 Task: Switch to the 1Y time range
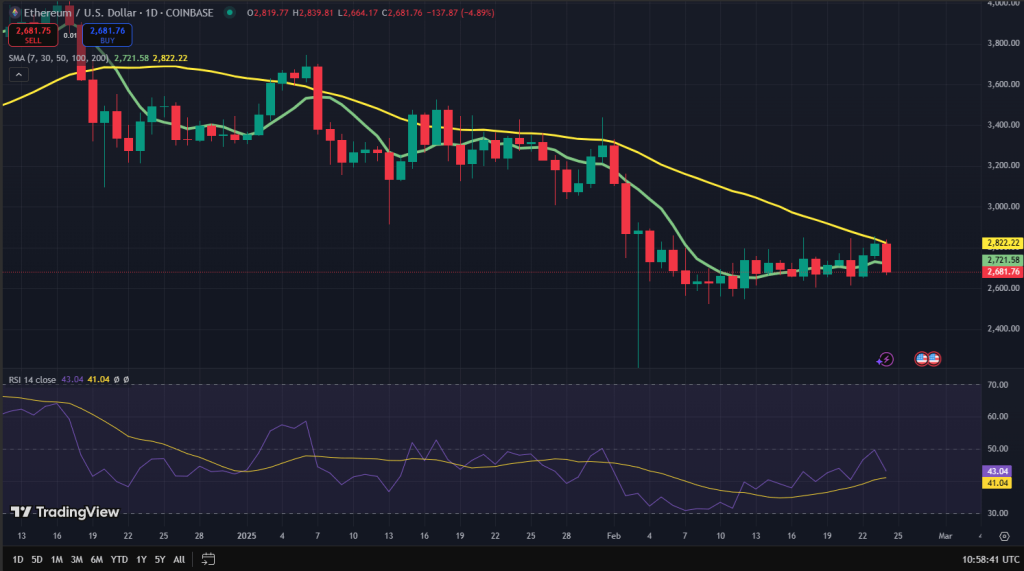pyautogui.click(x=141, y=559)
